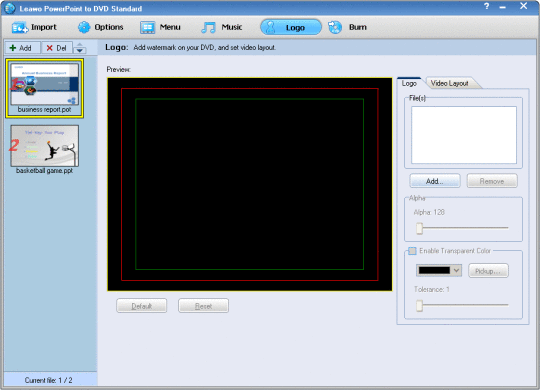Click the Remove logo button

pos(492,181)
